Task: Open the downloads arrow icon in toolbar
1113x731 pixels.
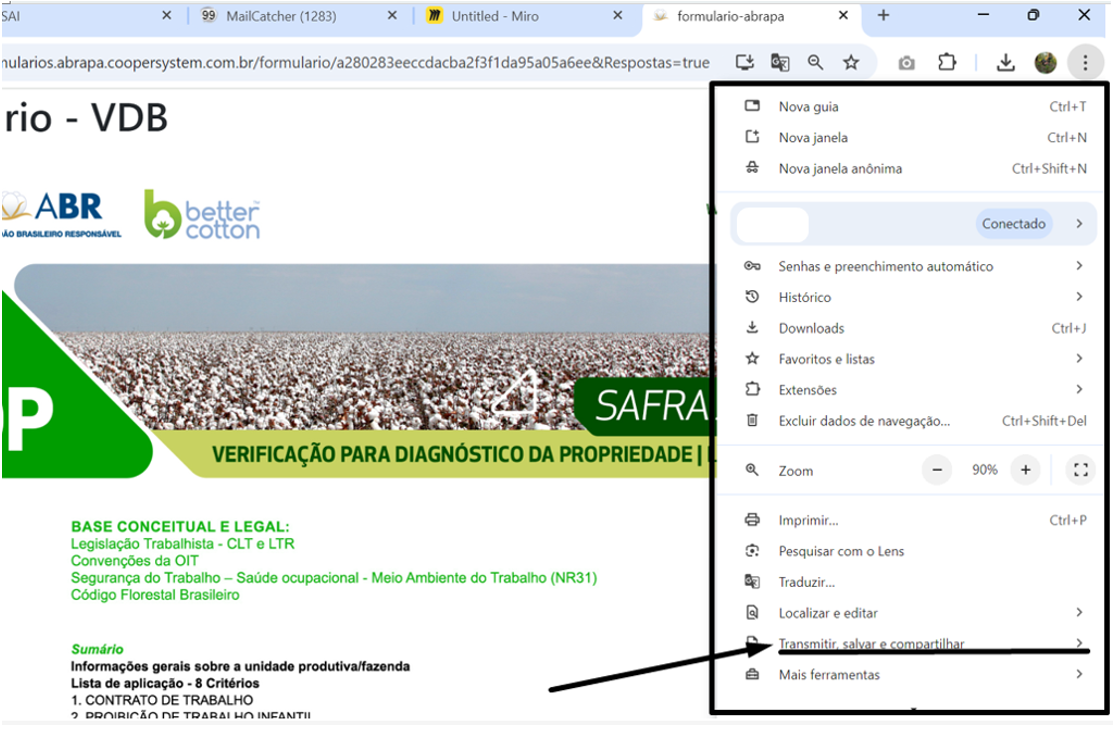Action: coord(1006,63)
